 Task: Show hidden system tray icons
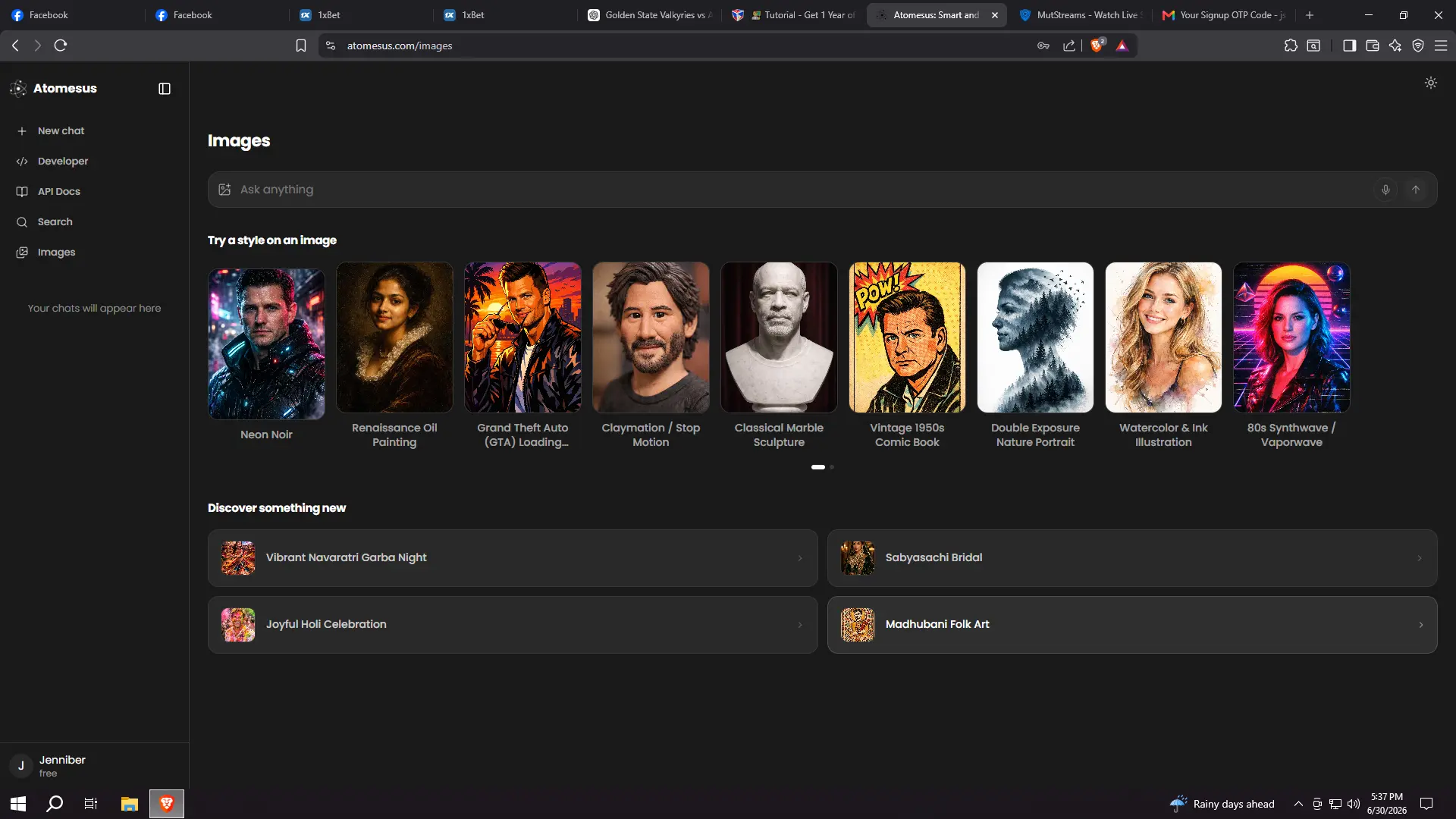click(1298, 804)
